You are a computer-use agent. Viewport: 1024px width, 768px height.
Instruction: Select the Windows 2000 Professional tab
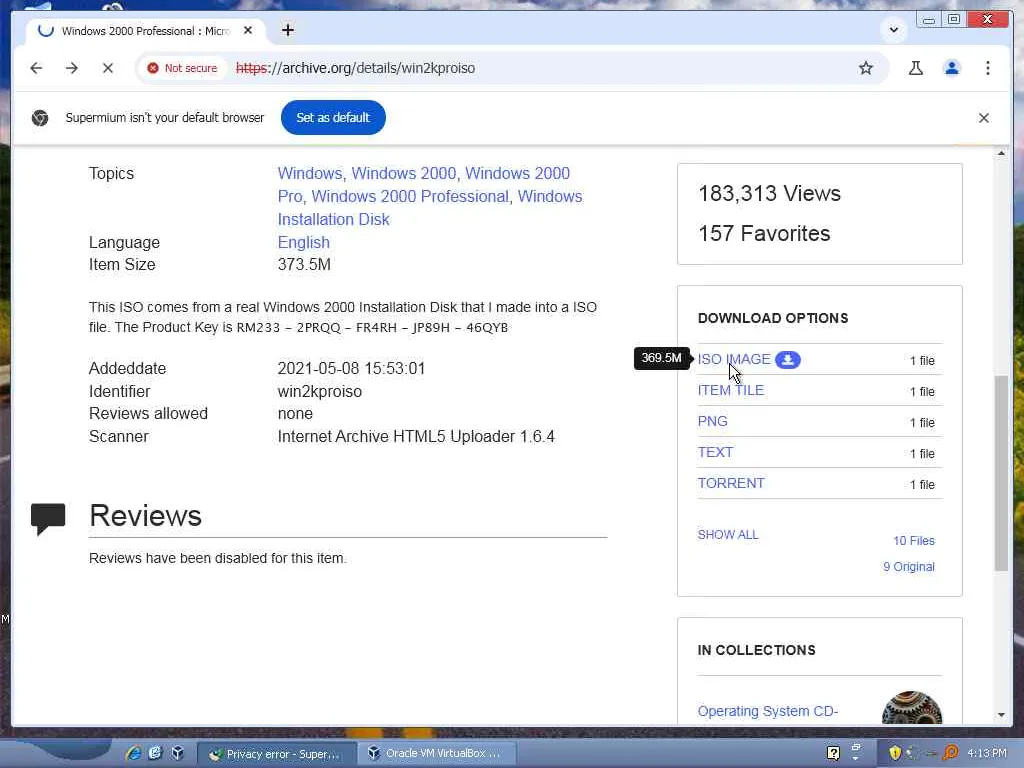click(146, 31)
